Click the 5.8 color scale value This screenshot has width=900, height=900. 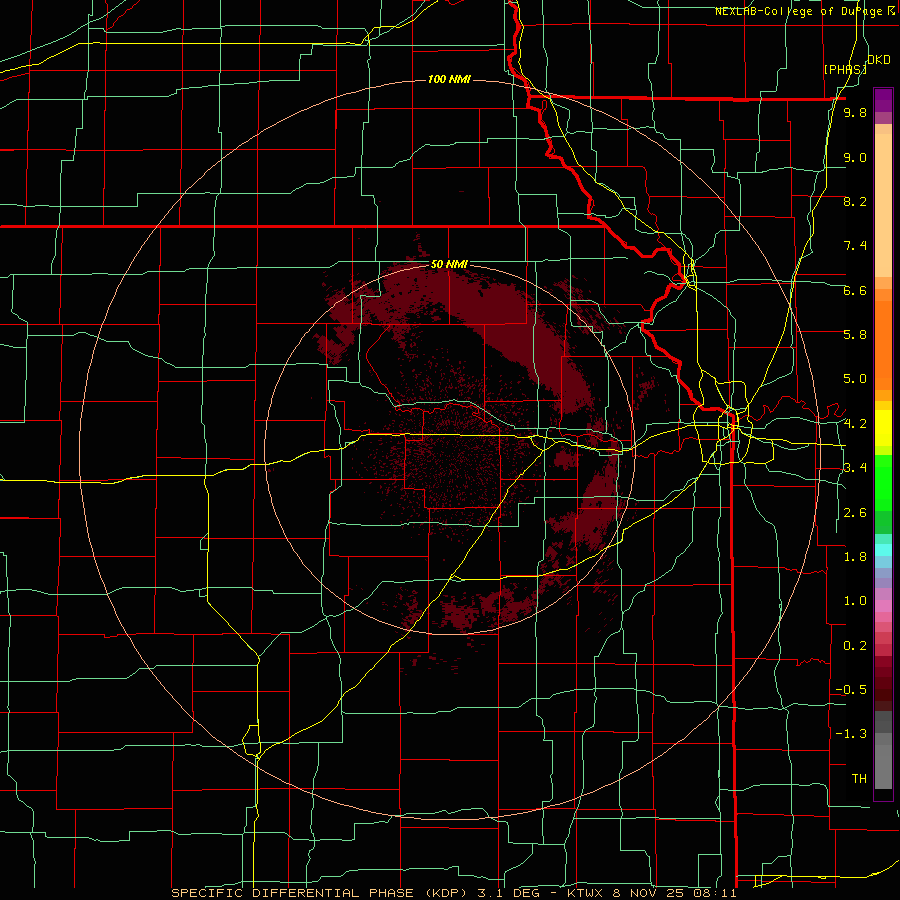click(855, 335)
